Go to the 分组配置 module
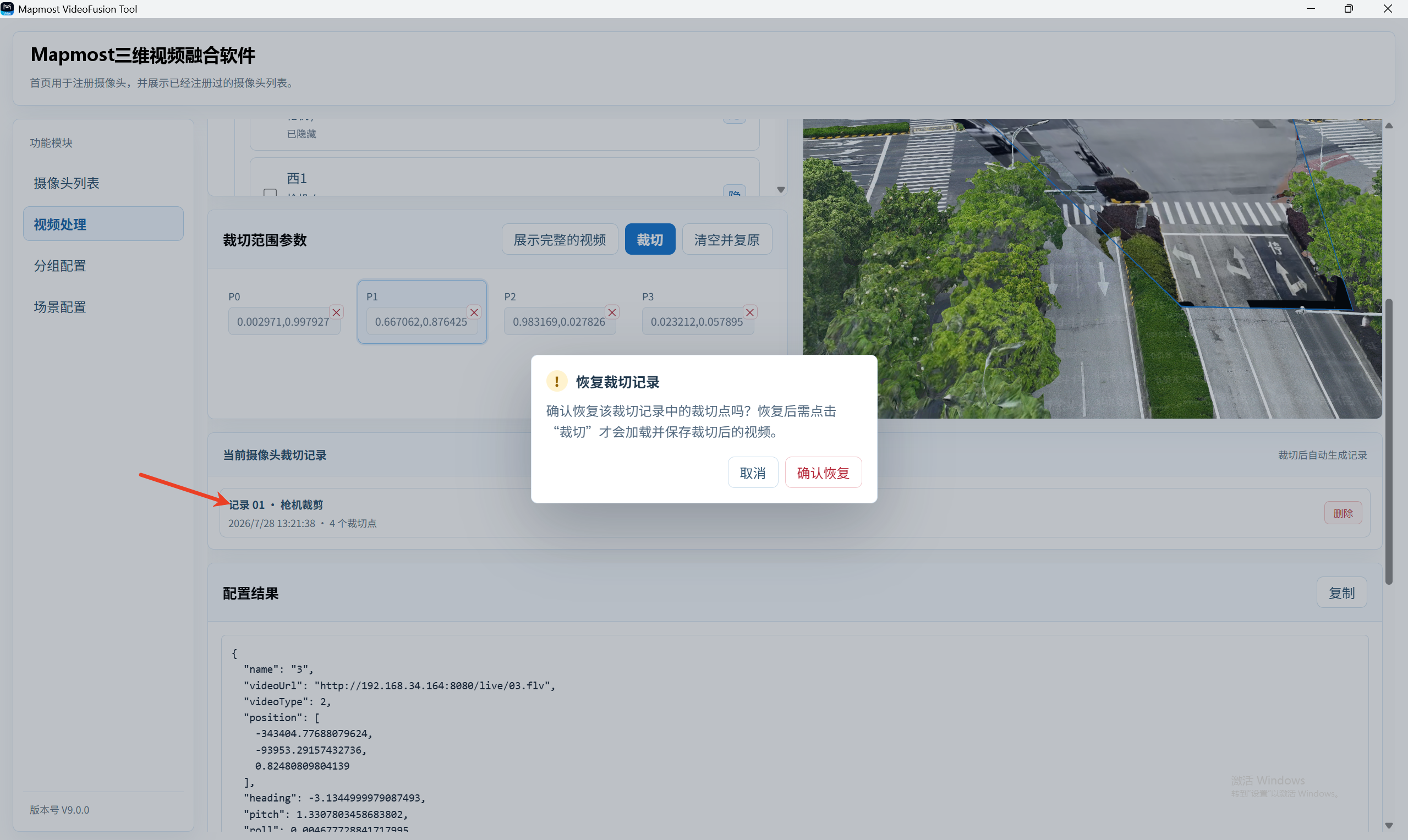This screenshot has width=1408, height=840. click(103, 266)
